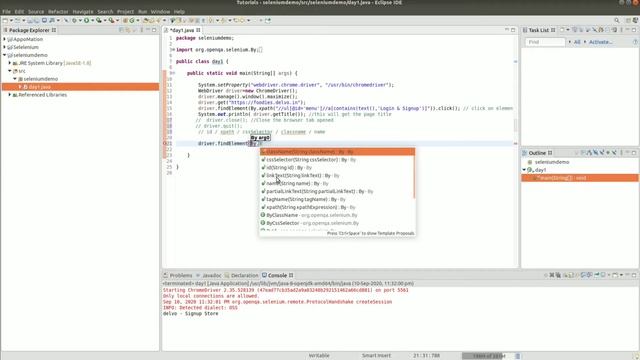This screenshot has height=360, width=640.
Task: Select the JRE System Library item
Action: [55, 63]
